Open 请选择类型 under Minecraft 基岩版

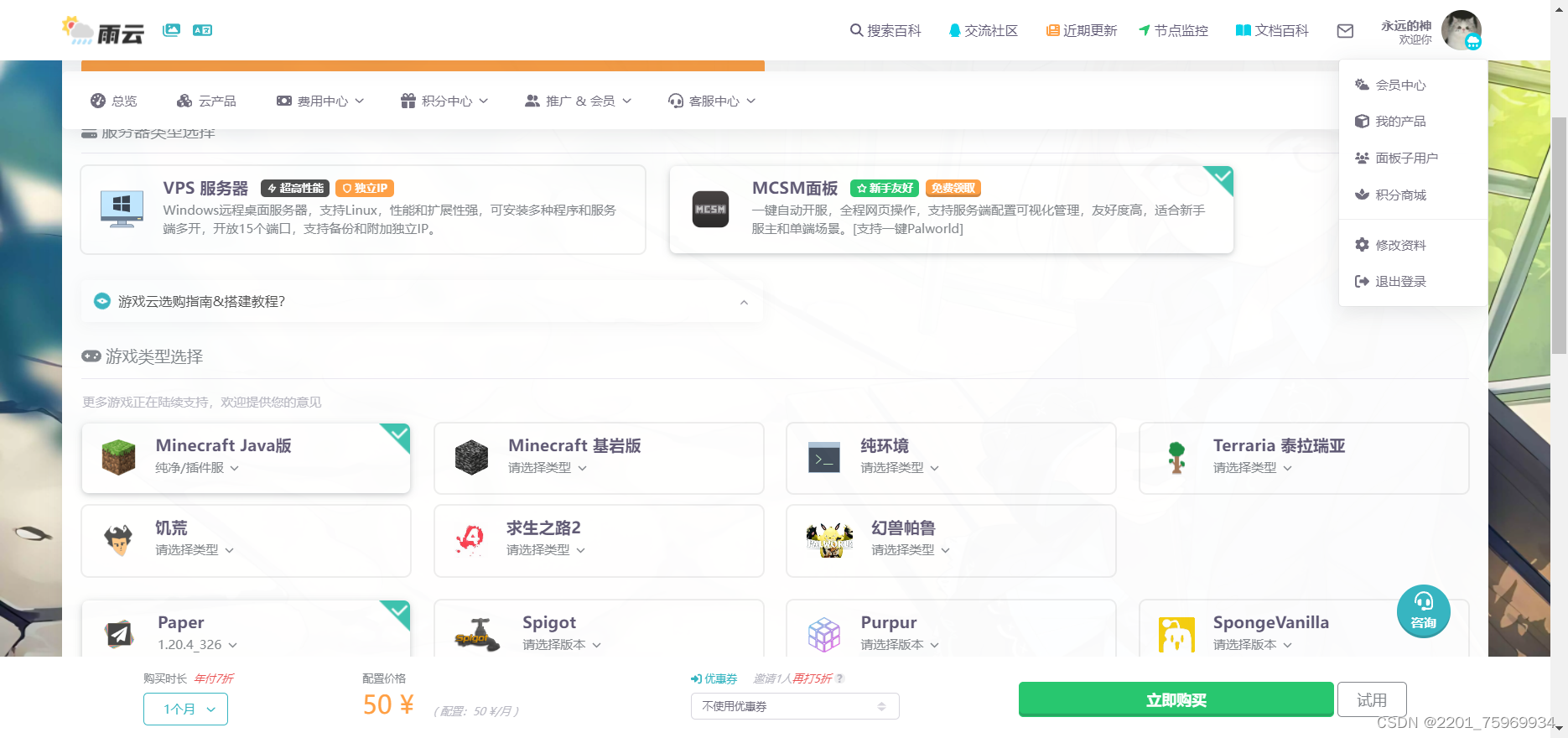[x=548, y=468]
